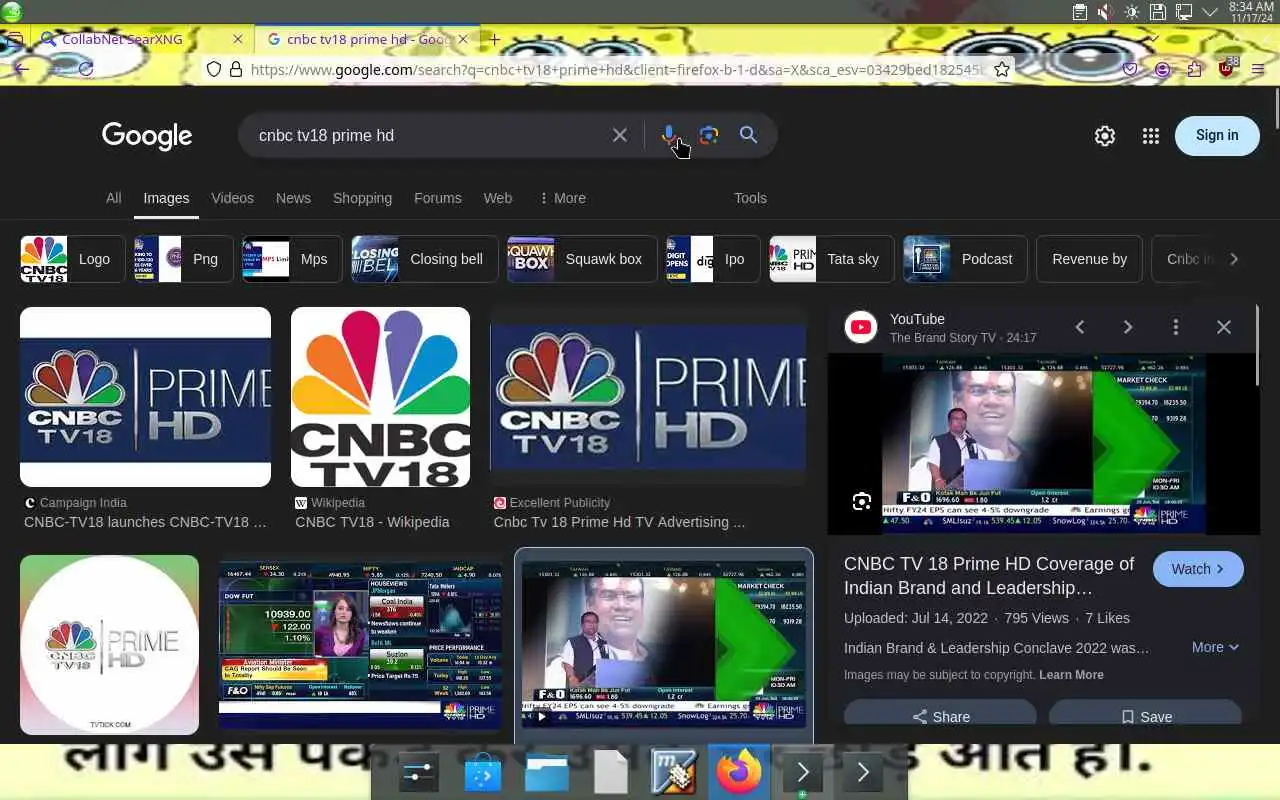The image size is (1280, 800).
Task: Watch the video on YouTube
Action: [1198, 569]
